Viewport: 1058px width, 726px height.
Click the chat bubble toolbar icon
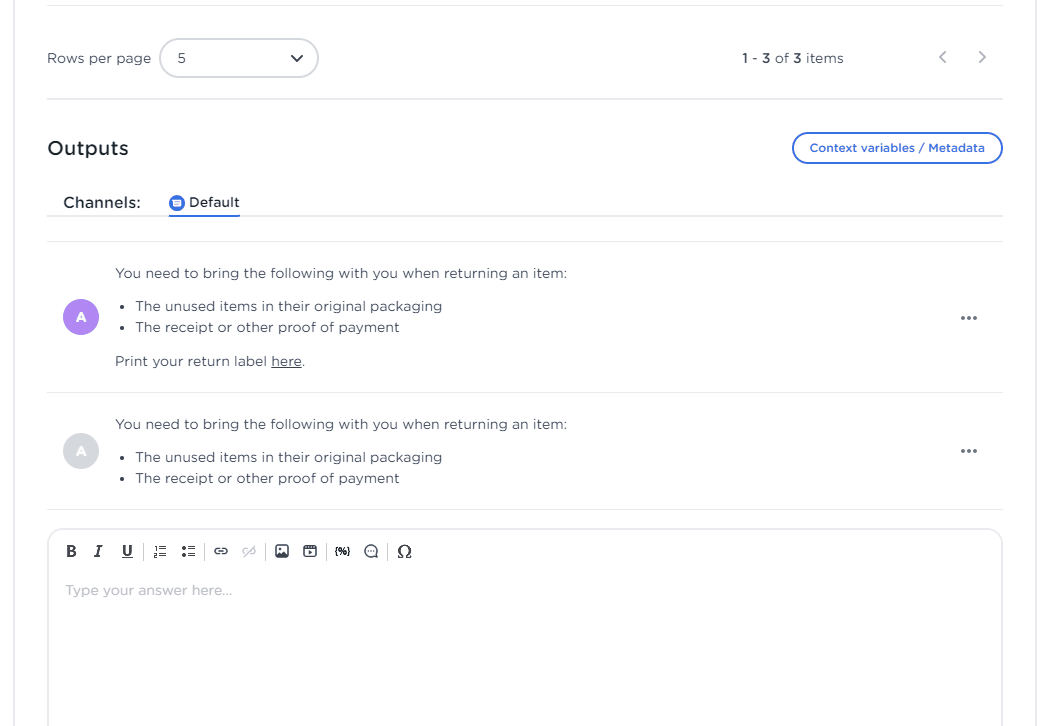coord(371,551)
